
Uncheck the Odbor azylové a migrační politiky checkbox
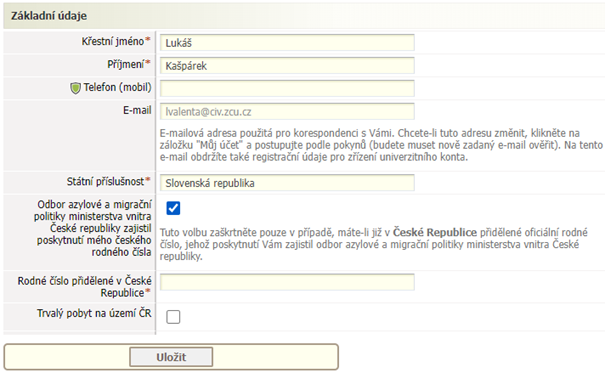coord(173,208)
